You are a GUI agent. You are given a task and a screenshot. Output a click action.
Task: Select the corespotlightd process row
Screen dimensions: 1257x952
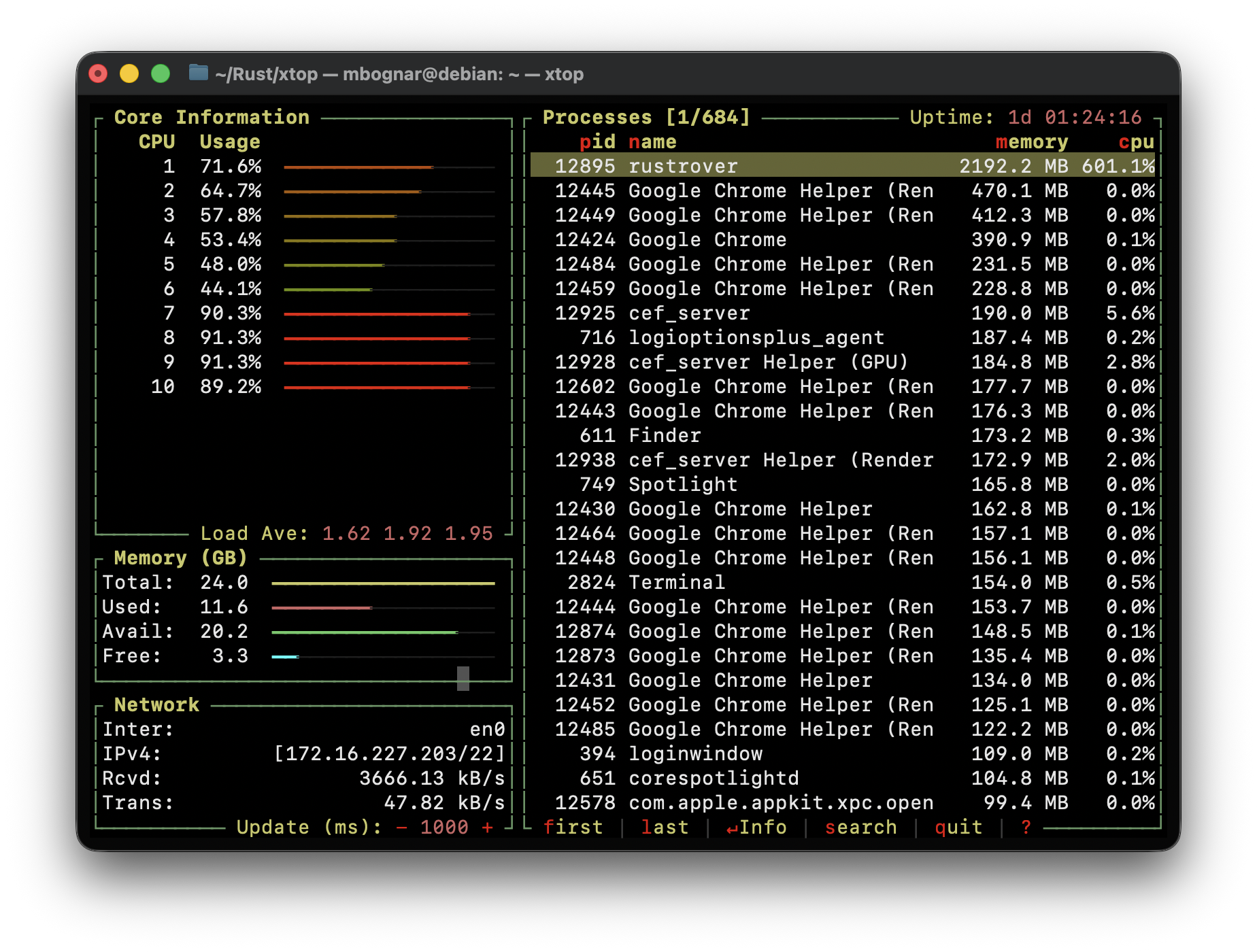tap(843, 778)
